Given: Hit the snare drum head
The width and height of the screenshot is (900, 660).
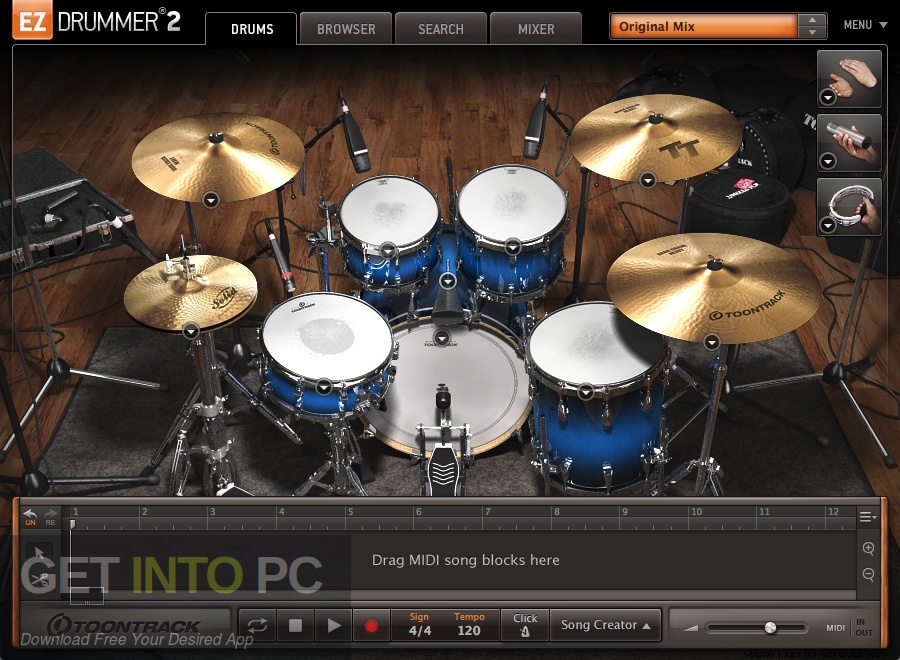Looking at the screenshot, I should click(326, 335).
